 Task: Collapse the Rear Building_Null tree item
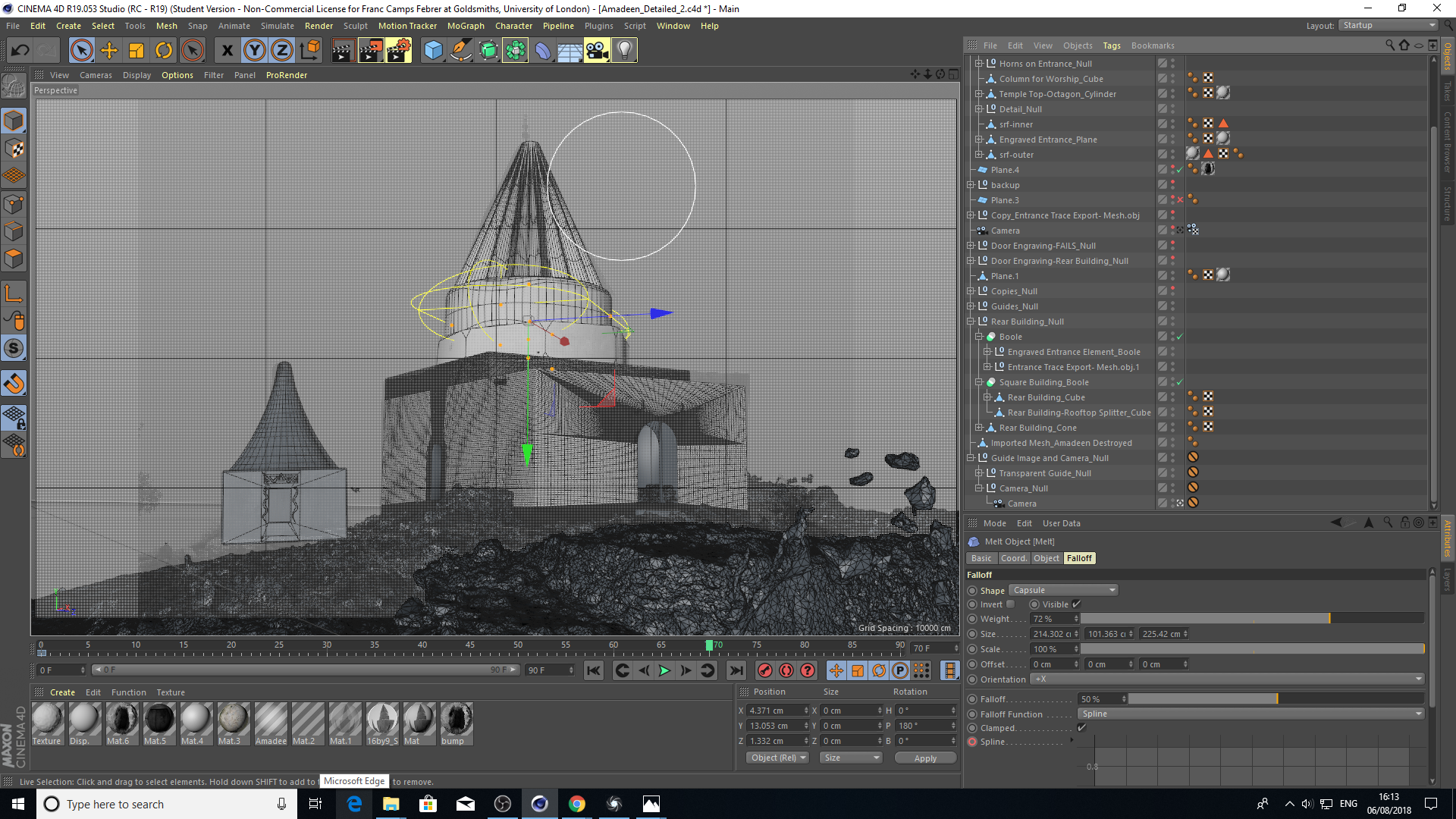pos(971,322)
